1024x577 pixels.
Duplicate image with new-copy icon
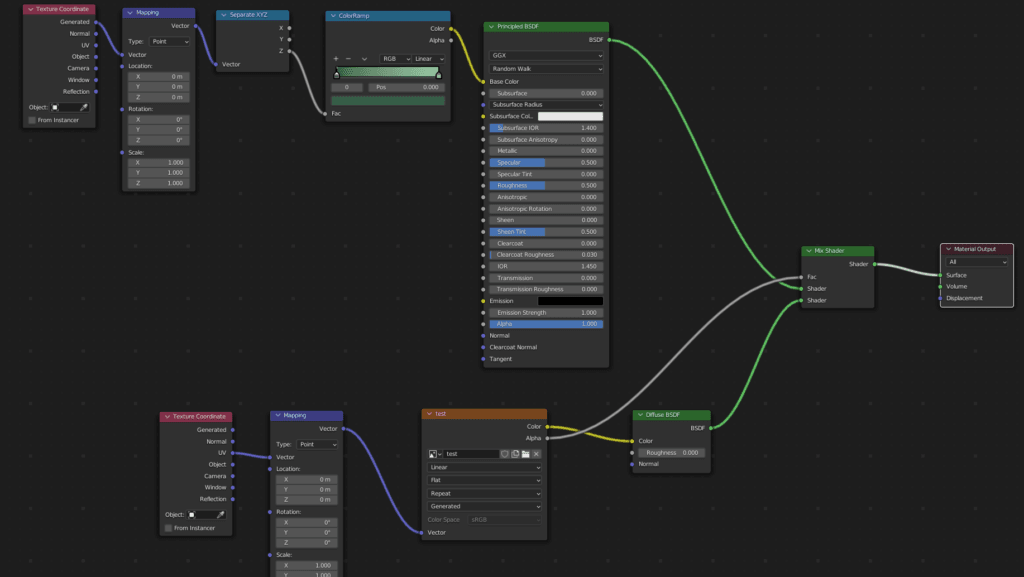[515, 454]
